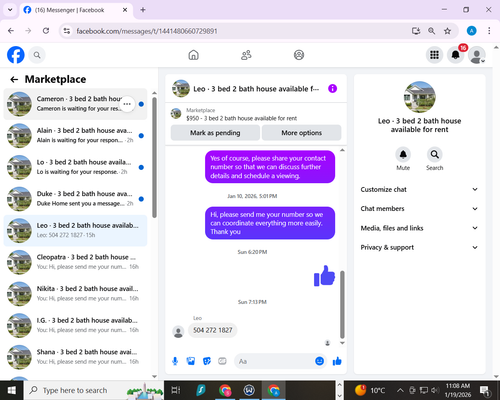500x400 pixels.
Task: Open Chrome three-dot menu
Action: tap(489, 31)
